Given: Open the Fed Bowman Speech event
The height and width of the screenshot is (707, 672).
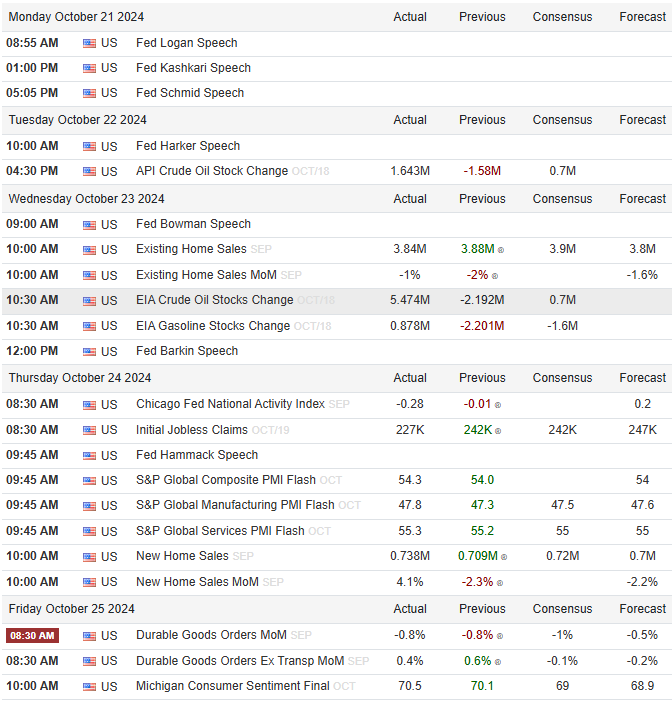Looking at the screenshot, I should [193, 224].
